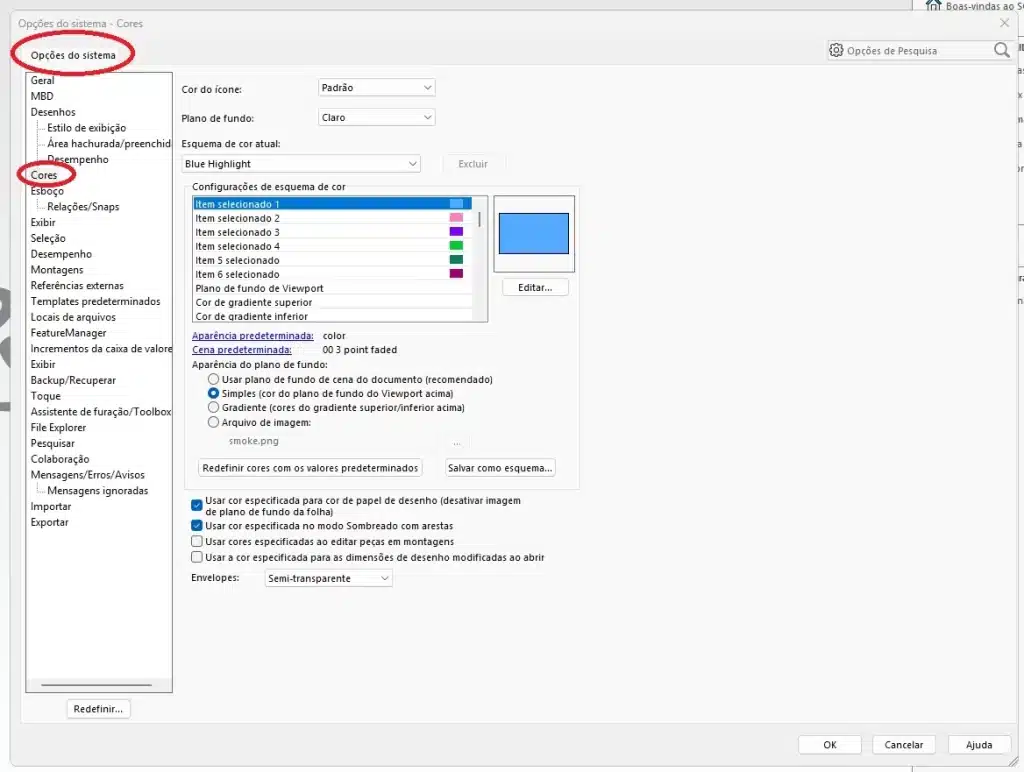The image size is (1024, 772).
Task: Uncheck cor especificada no modo Sombreado com arestas
Action: click(x=197, y=525)
